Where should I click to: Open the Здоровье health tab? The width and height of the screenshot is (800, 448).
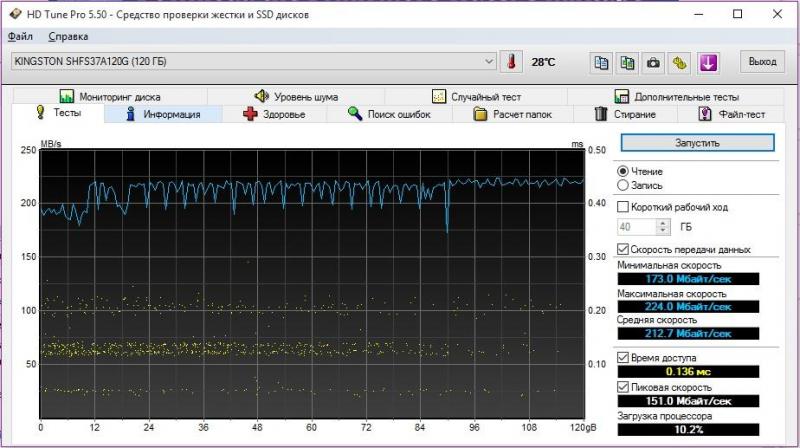coord(275,114)
